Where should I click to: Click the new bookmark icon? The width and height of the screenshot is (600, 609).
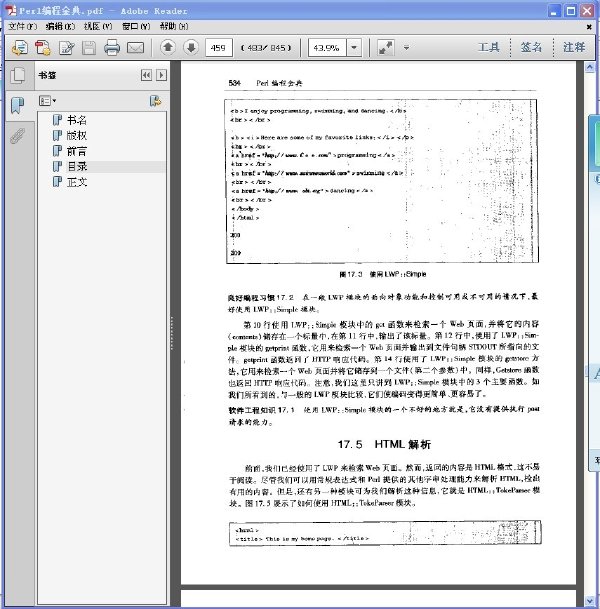[155, 101]
